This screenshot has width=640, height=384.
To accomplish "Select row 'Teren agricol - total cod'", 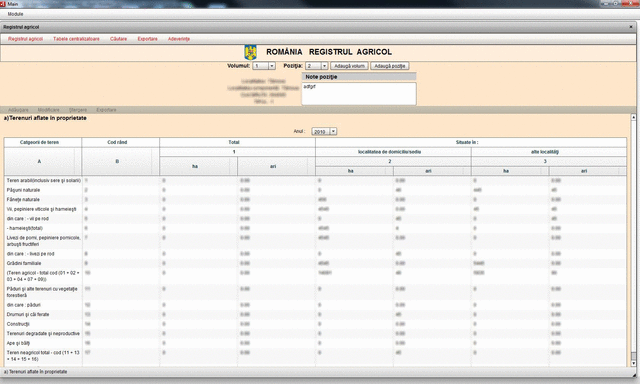I will tap(315, 276).
